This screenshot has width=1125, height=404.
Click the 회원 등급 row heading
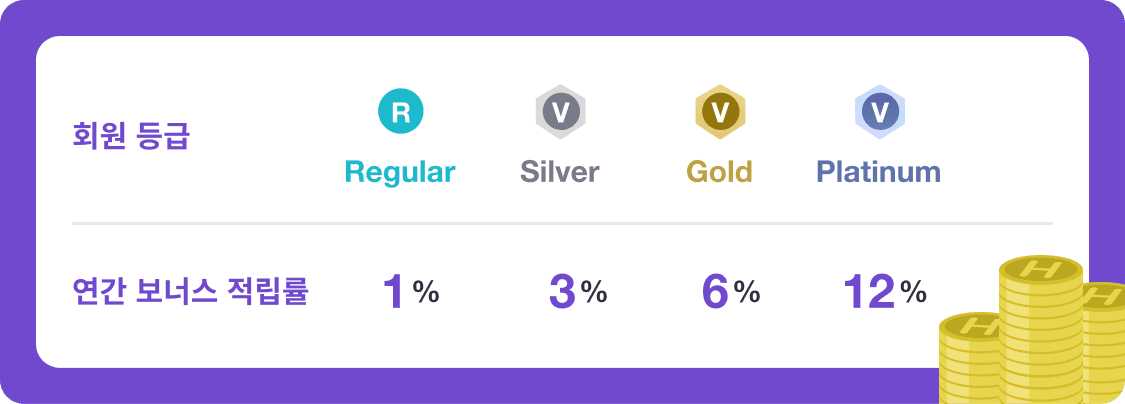pos(132,137)
